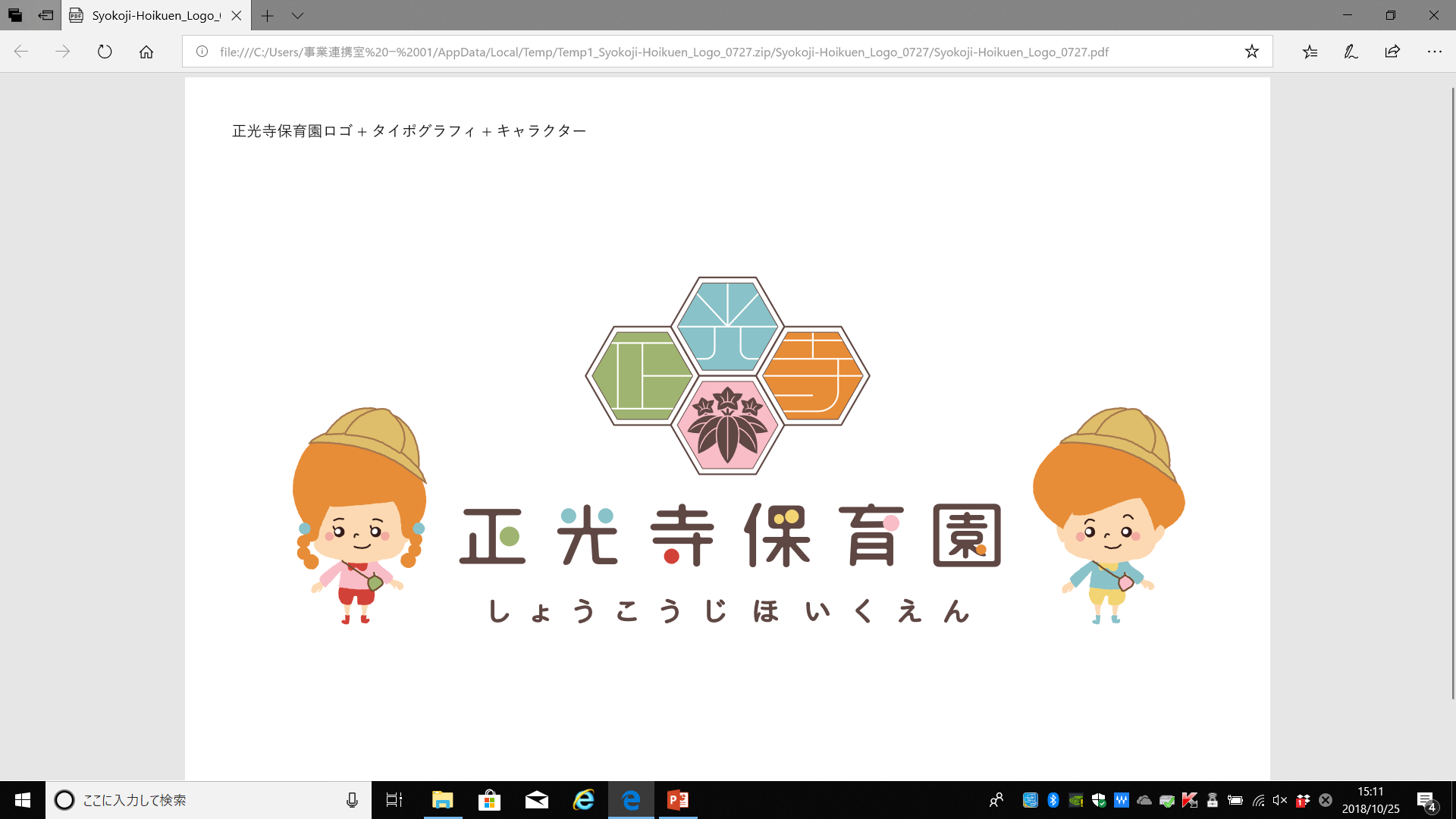Show tabs you've set aside icon
Image resolution: width=1456 pixels, height=819 pixels.
click(15, 15)
